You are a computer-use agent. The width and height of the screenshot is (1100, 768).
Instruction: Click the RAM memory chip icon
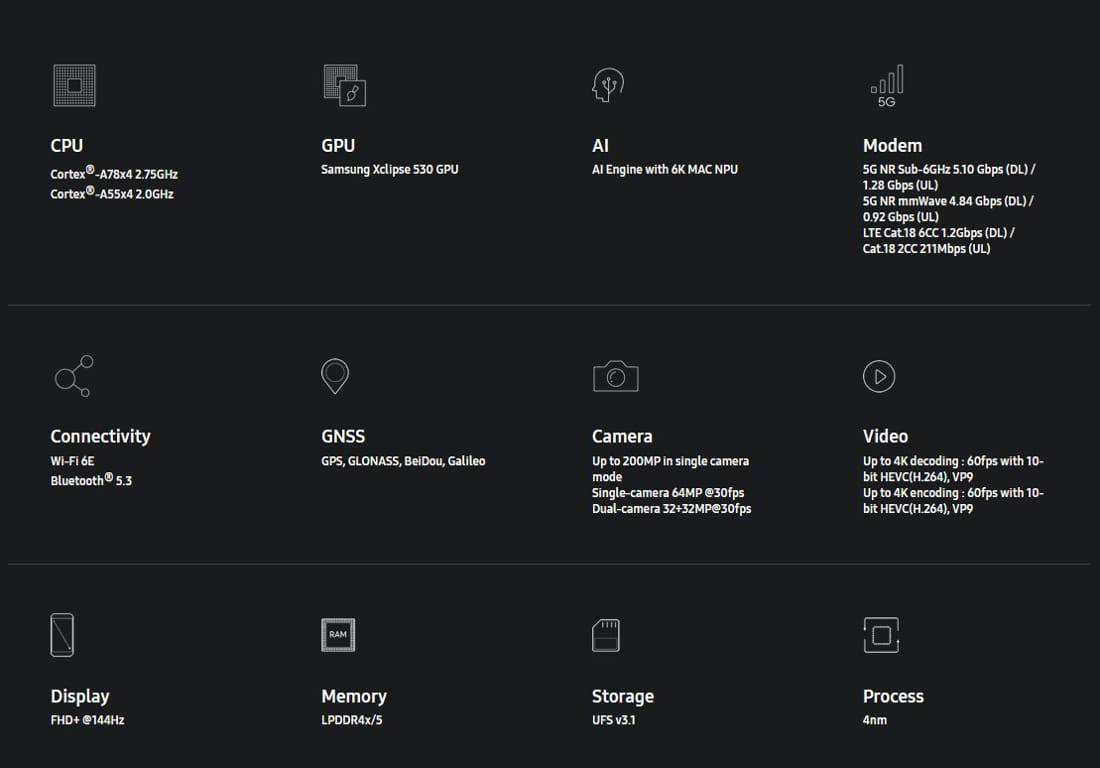click(338, 635)
